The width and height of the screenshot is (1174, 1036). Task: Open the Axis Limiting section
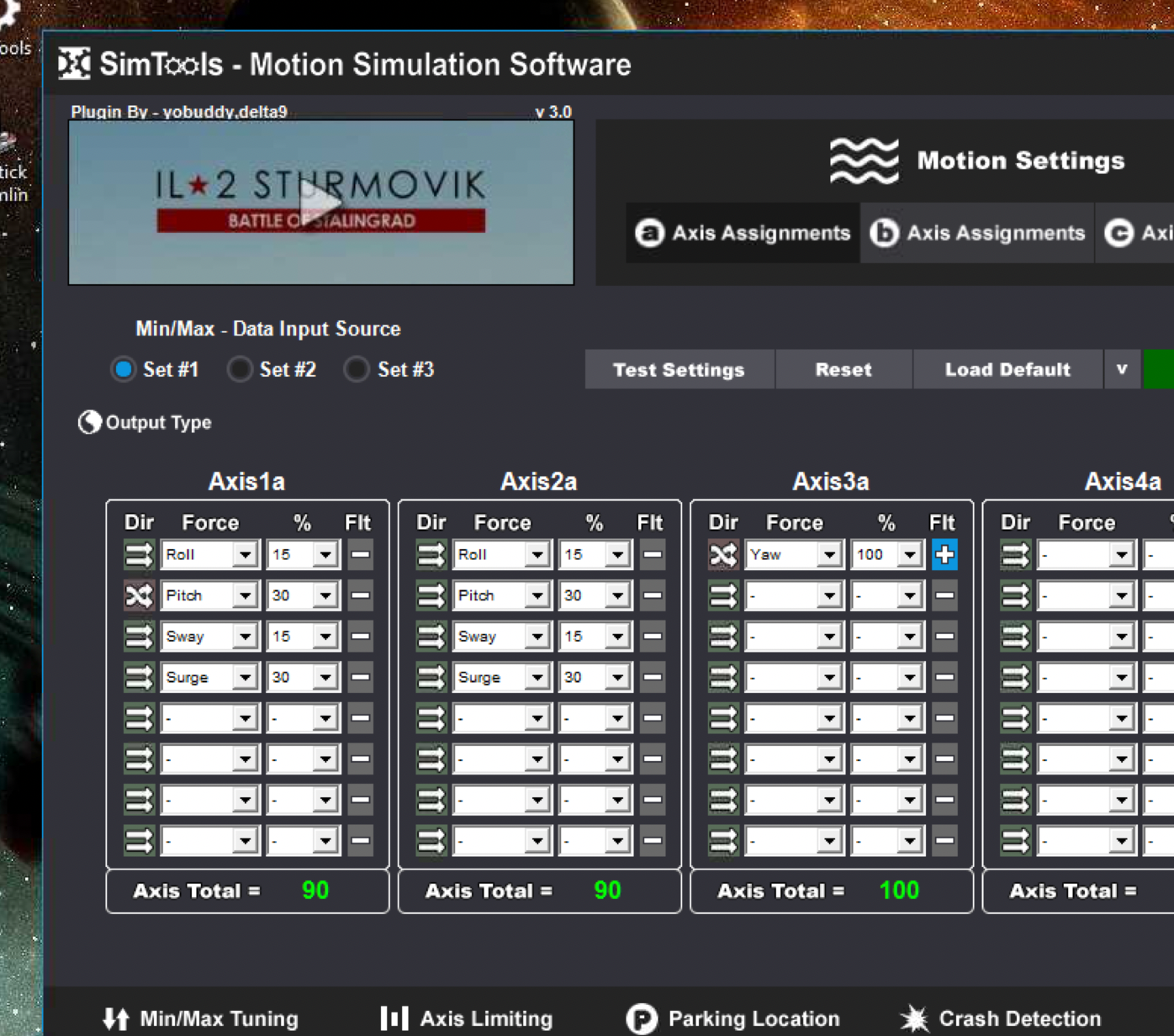pos(467,1019)
